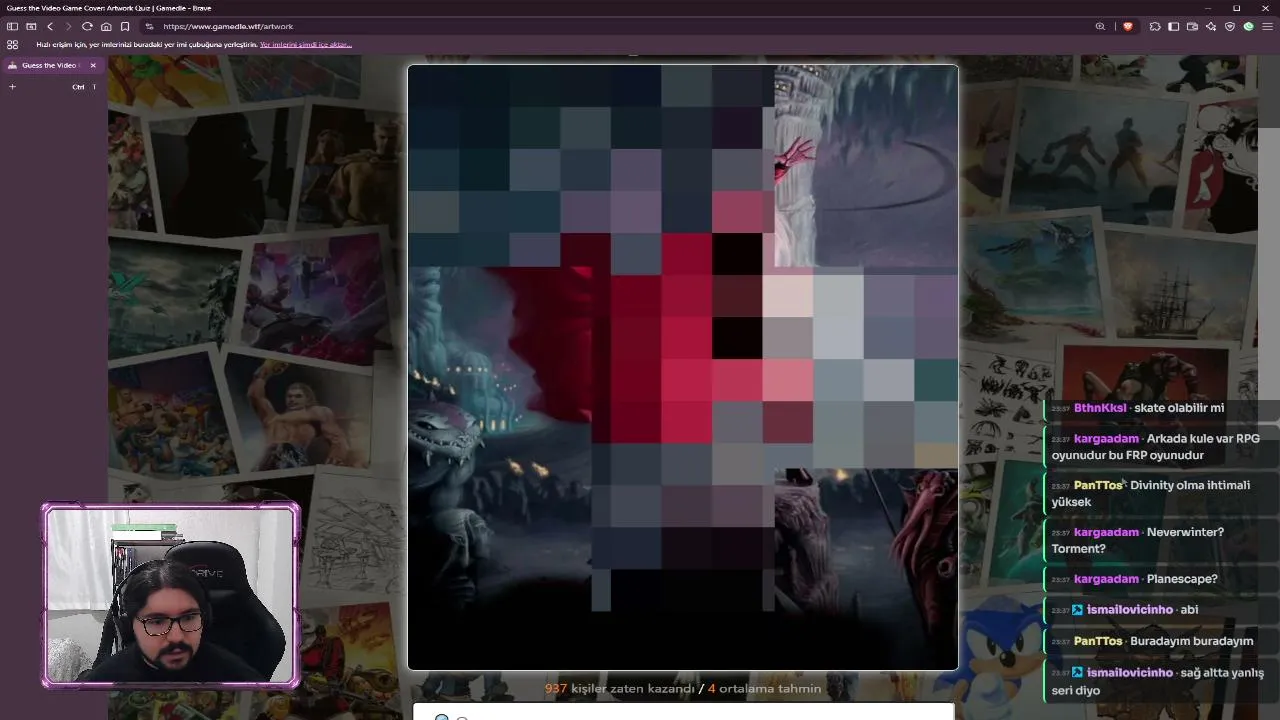This screenshot has height=720, width=1280.
Task: Open the zoom level magnifier icon
Action: tap(1100, 26)
